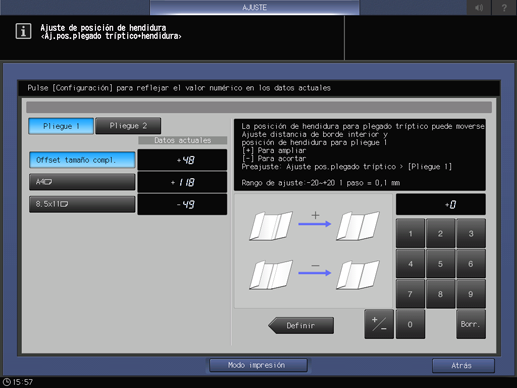Screen dimensions: 517x388
Task: Tap keypad digit 9
Action: [471, 294]
